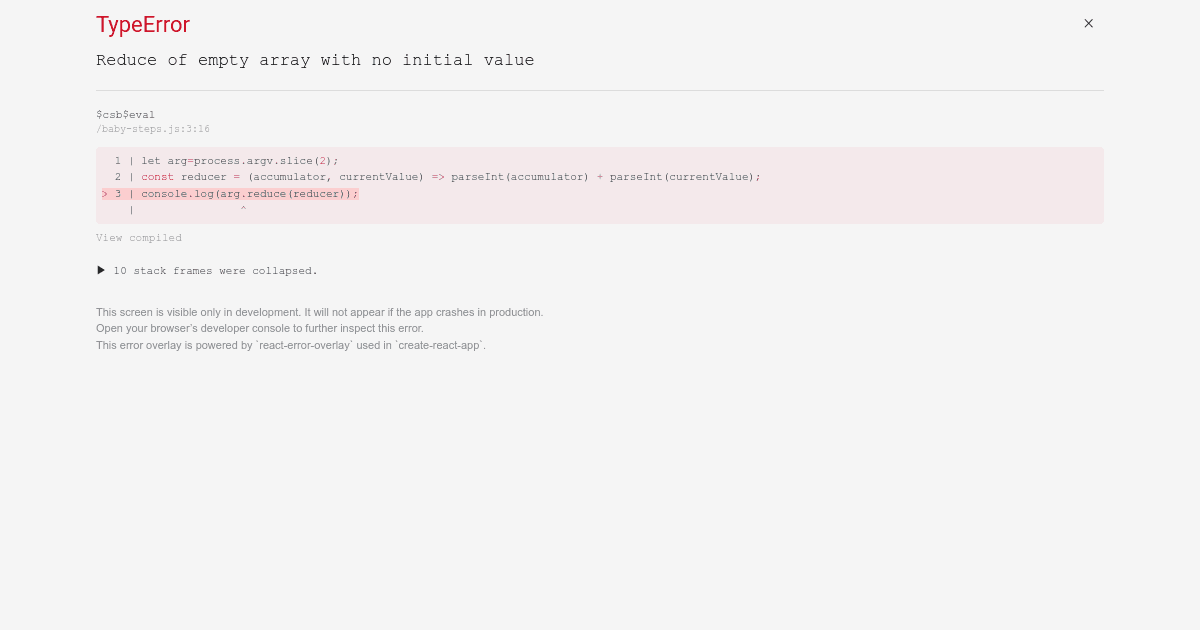Open the View compiled link

(139, 238)
